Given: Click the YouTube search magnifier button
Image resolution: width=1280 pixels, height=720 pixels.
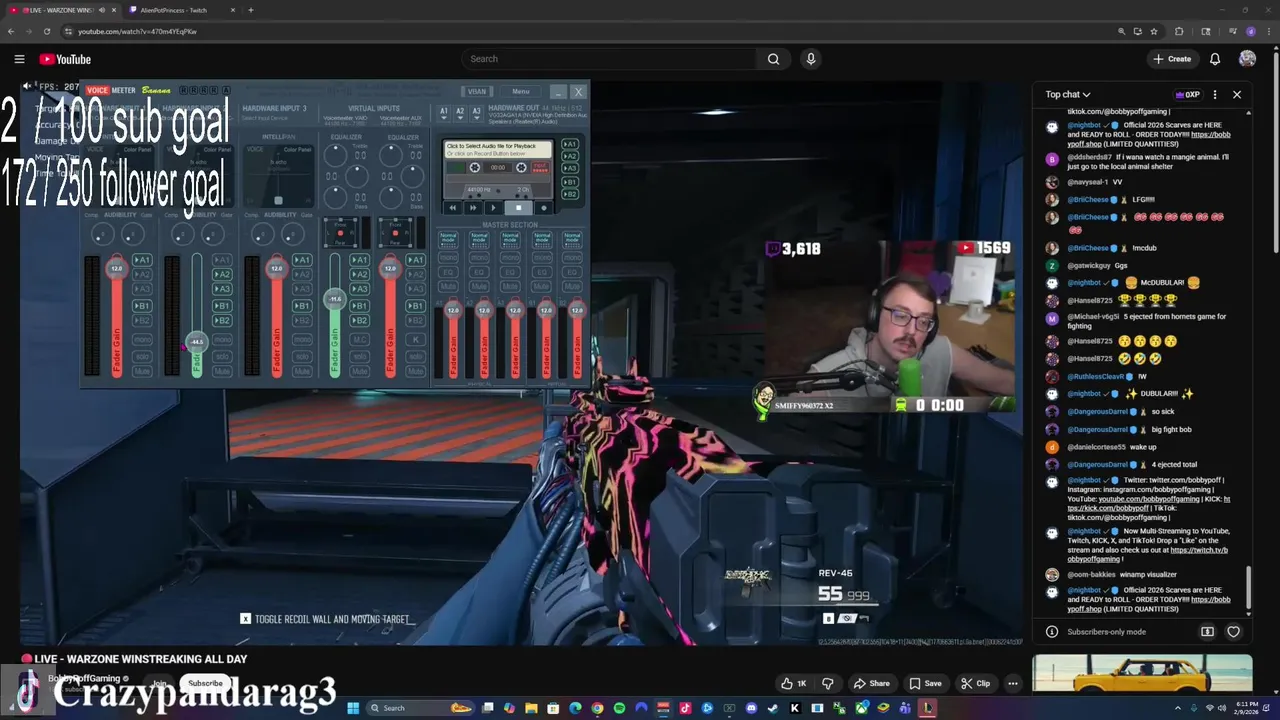Looking at the screenshot, I should (x=773, y=59).
